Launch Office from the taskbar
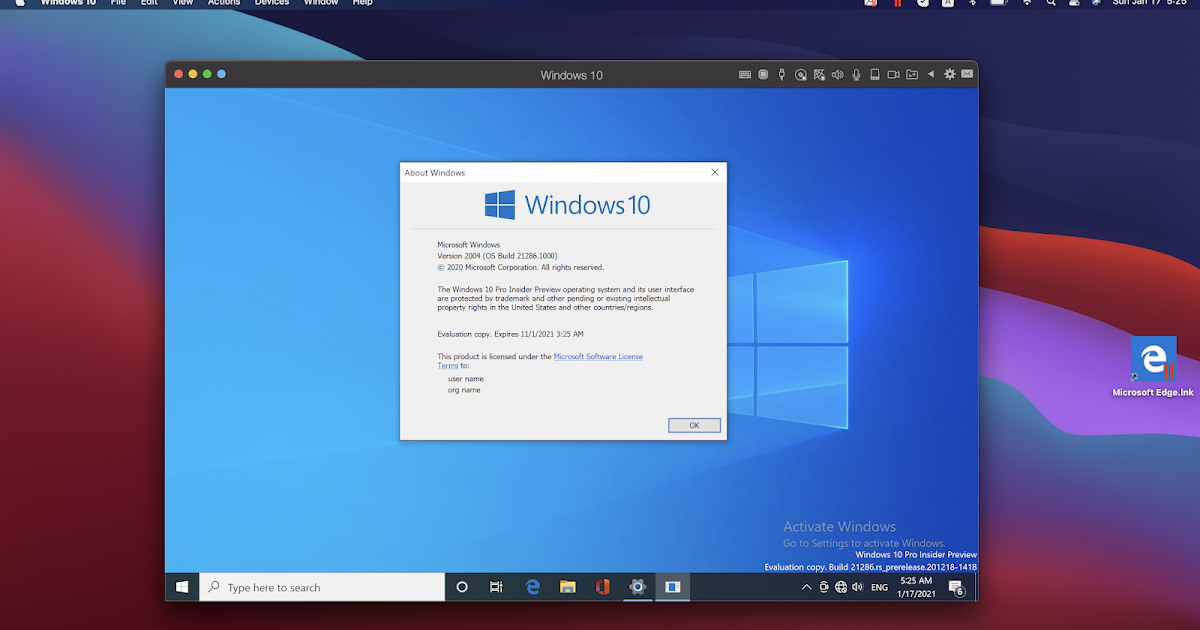This screenshot has width=1200, height=630. tap(602, 587)
